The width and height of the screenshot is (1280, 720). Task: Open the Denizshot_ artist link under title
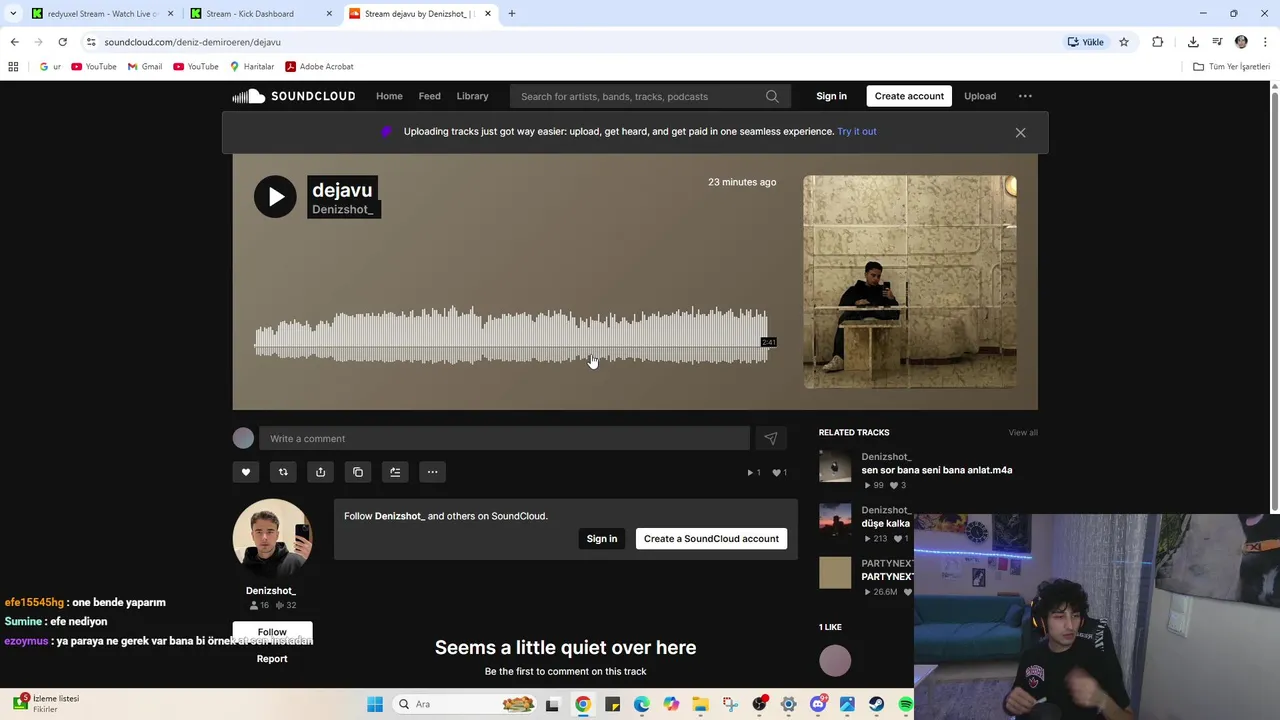[342, 209]
